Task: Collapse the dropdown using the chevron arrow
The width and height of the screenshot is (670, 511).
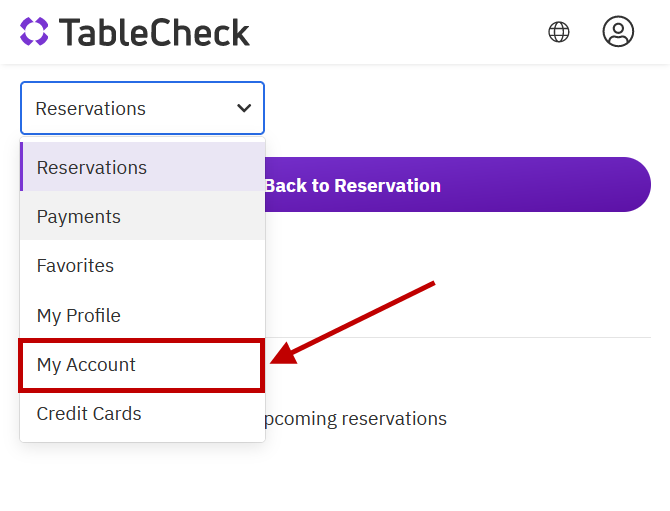Action: click(244, 108)
